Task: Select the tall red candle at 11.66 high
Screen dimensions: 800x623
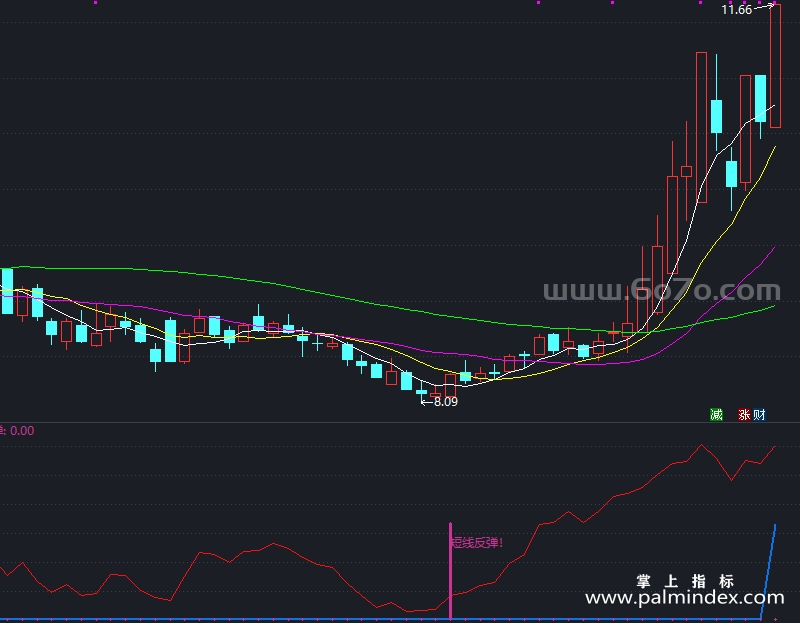Action: click(776, 66)
